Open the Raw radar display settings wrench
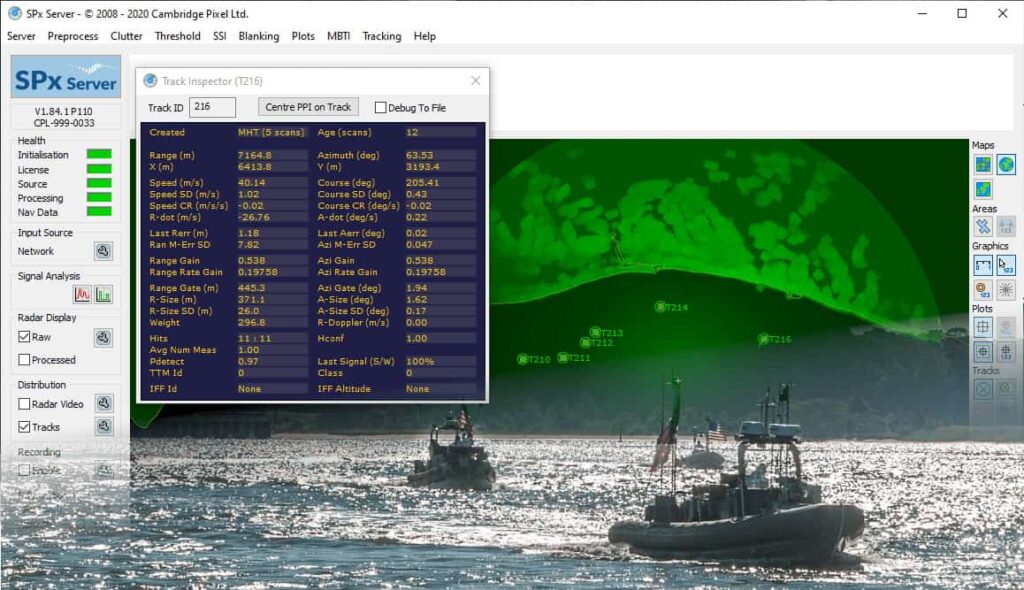The width and height of the screenshot is (1024, 590). 103,337
